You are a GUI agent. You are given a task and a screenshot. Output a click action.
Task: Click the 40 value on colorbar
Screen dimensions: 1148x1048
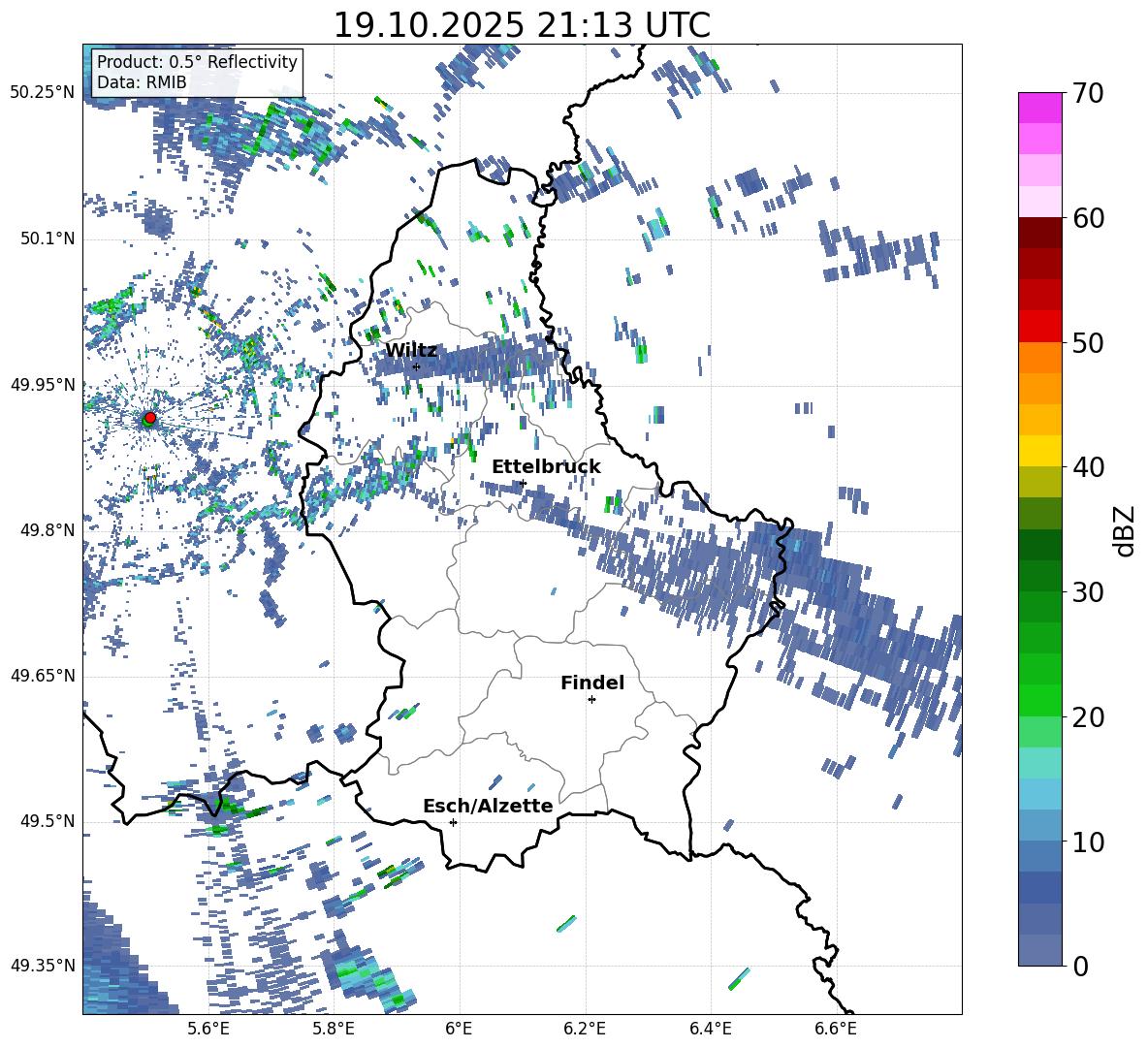[x=1088, y=467]
